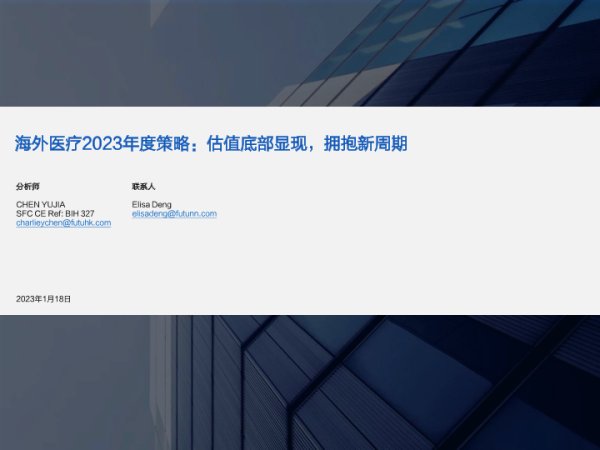The image size is (600, 450).
Task: Select the contact name Elisa Deng
Action: coord(152,205)
